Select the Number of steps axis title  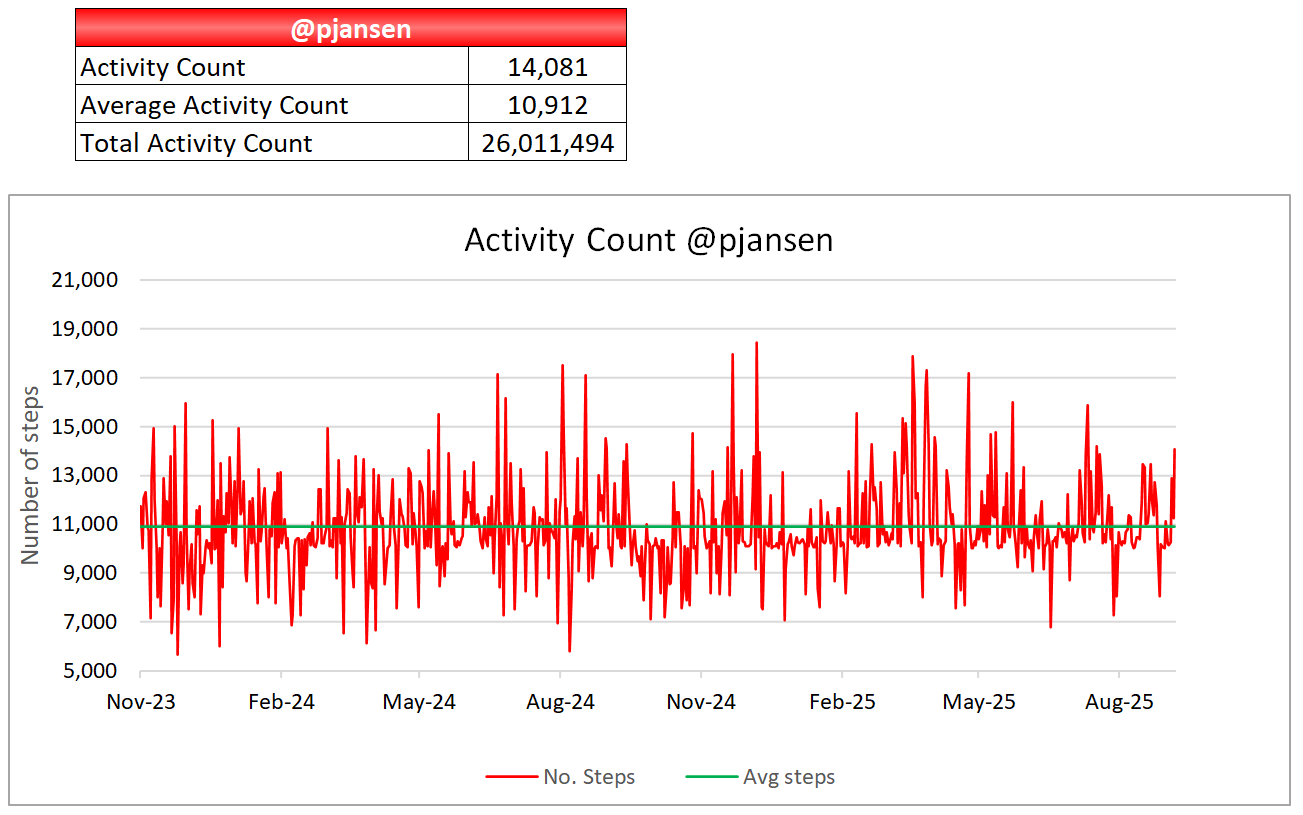30,475
